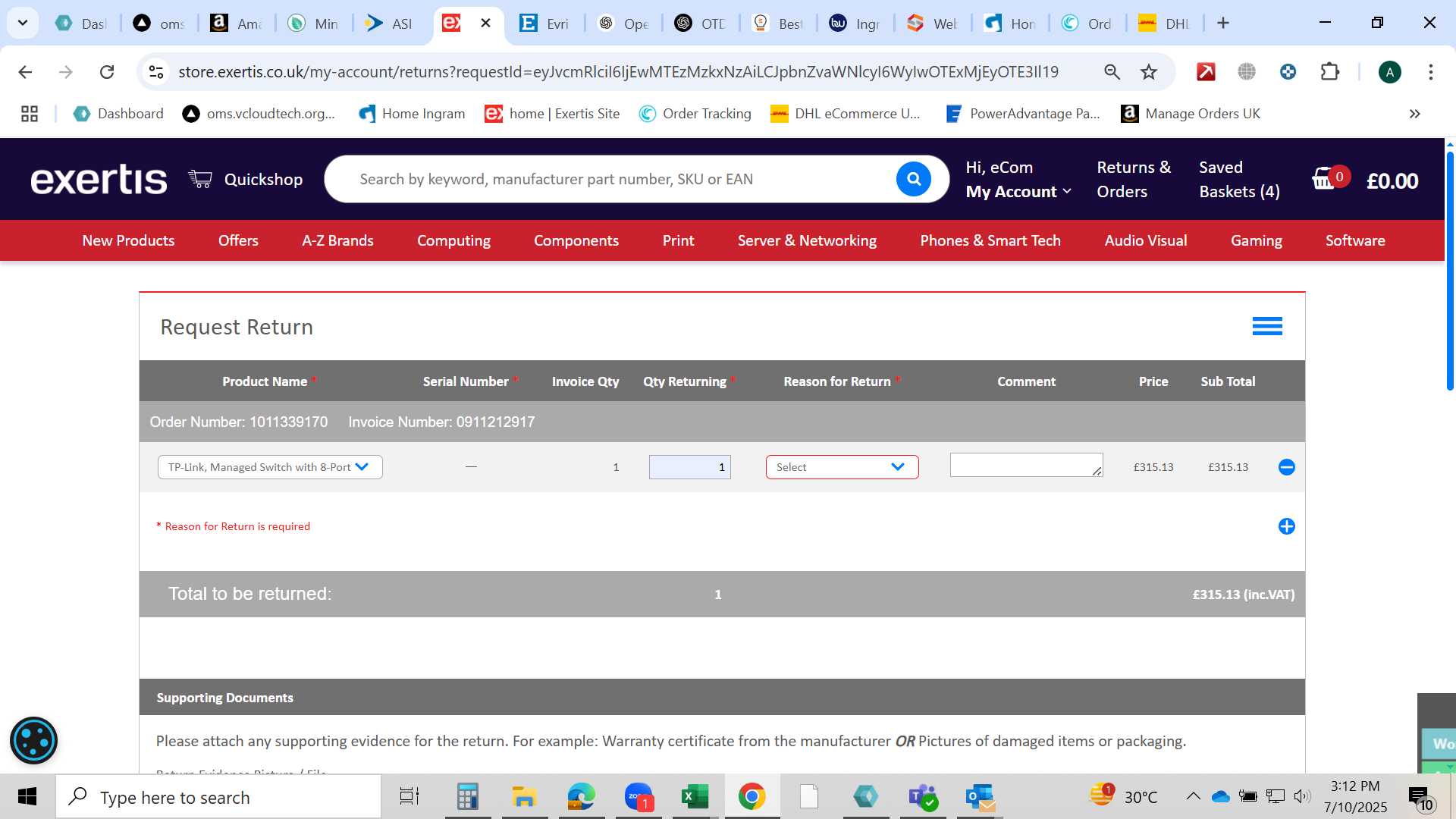Open the Calculator taskbar icon

467,796
